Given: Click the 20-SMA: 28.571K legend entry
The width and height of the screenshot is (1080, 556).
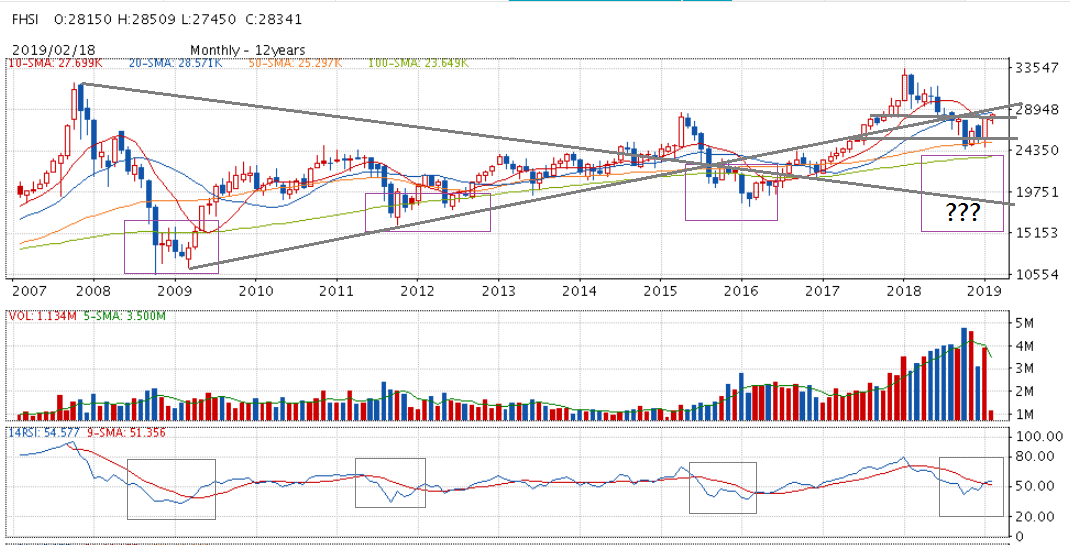Looking at the screenshot, I should pyautogui.click(x=176, y=63).
